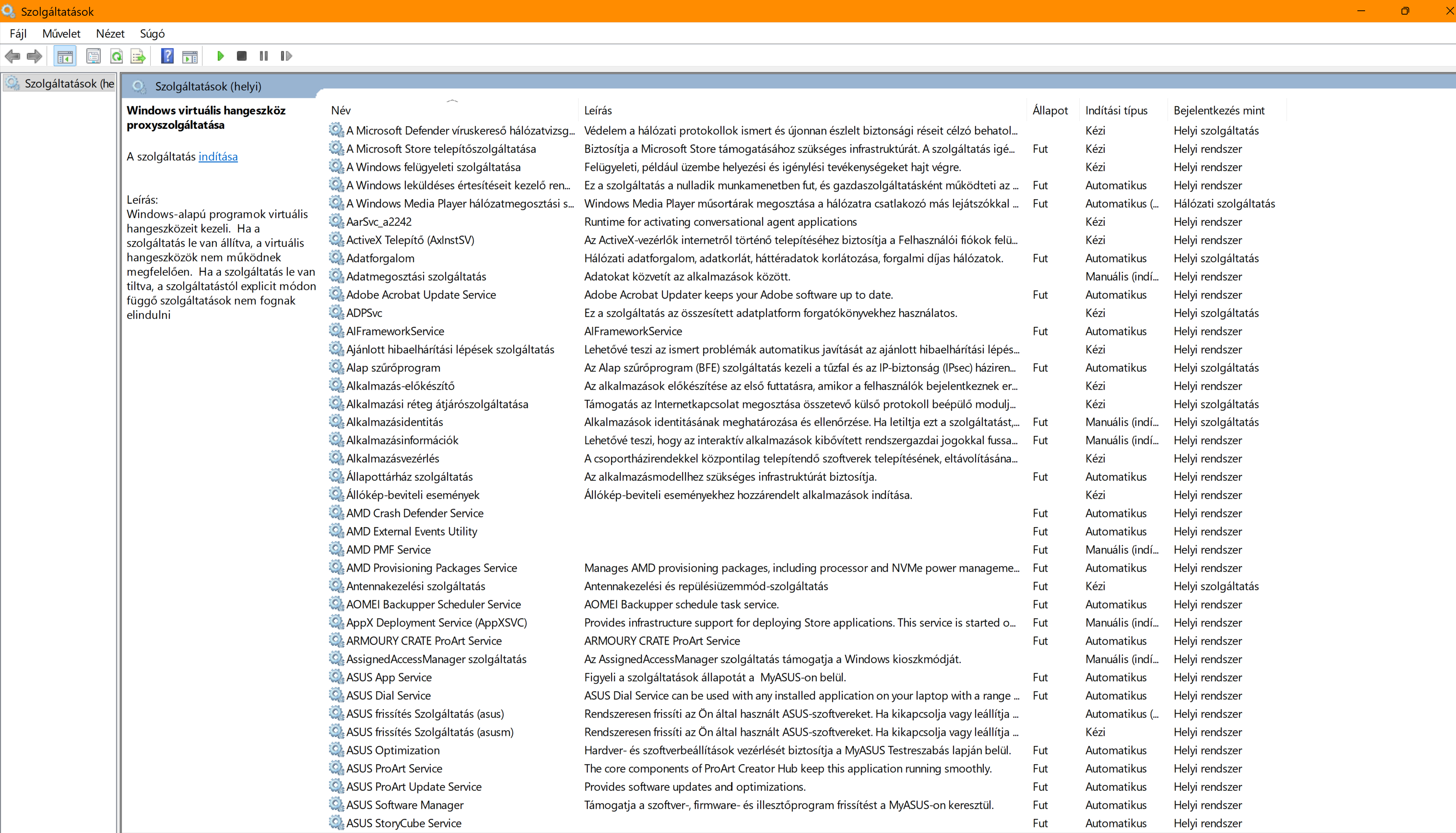Click the Refresh toolbar icon

(117, 56)
